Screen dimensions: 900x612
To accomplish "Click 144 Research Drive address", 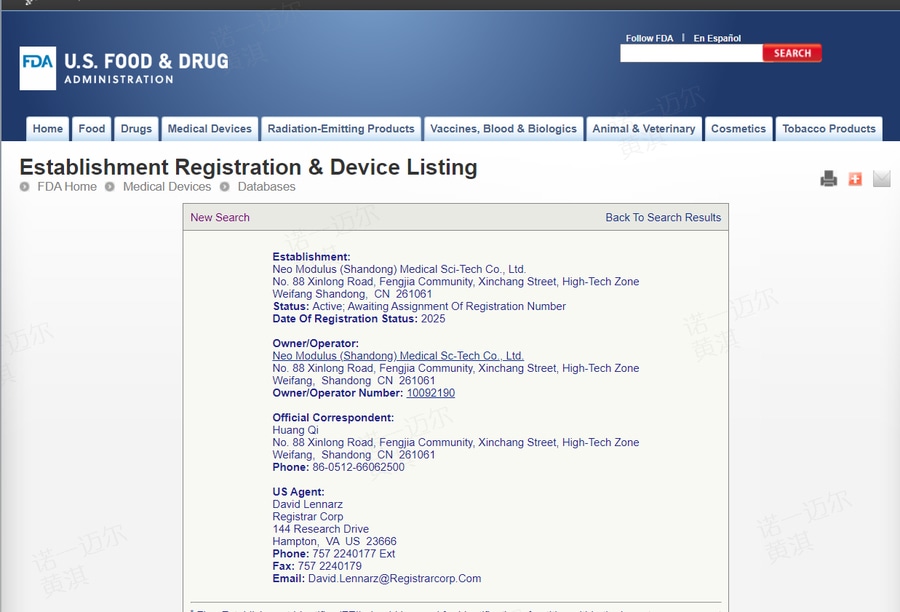I will tap(320, 529).
